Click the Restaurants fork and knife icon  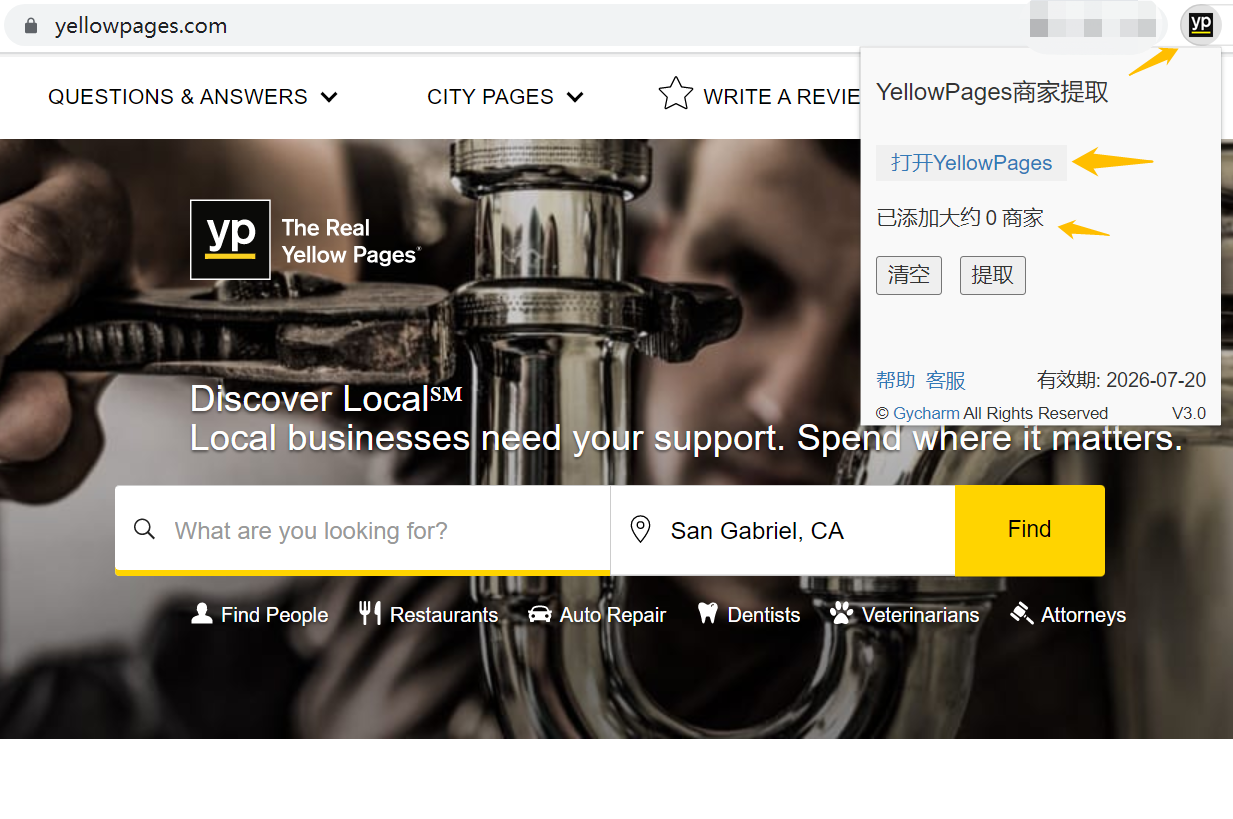[370, 613]
